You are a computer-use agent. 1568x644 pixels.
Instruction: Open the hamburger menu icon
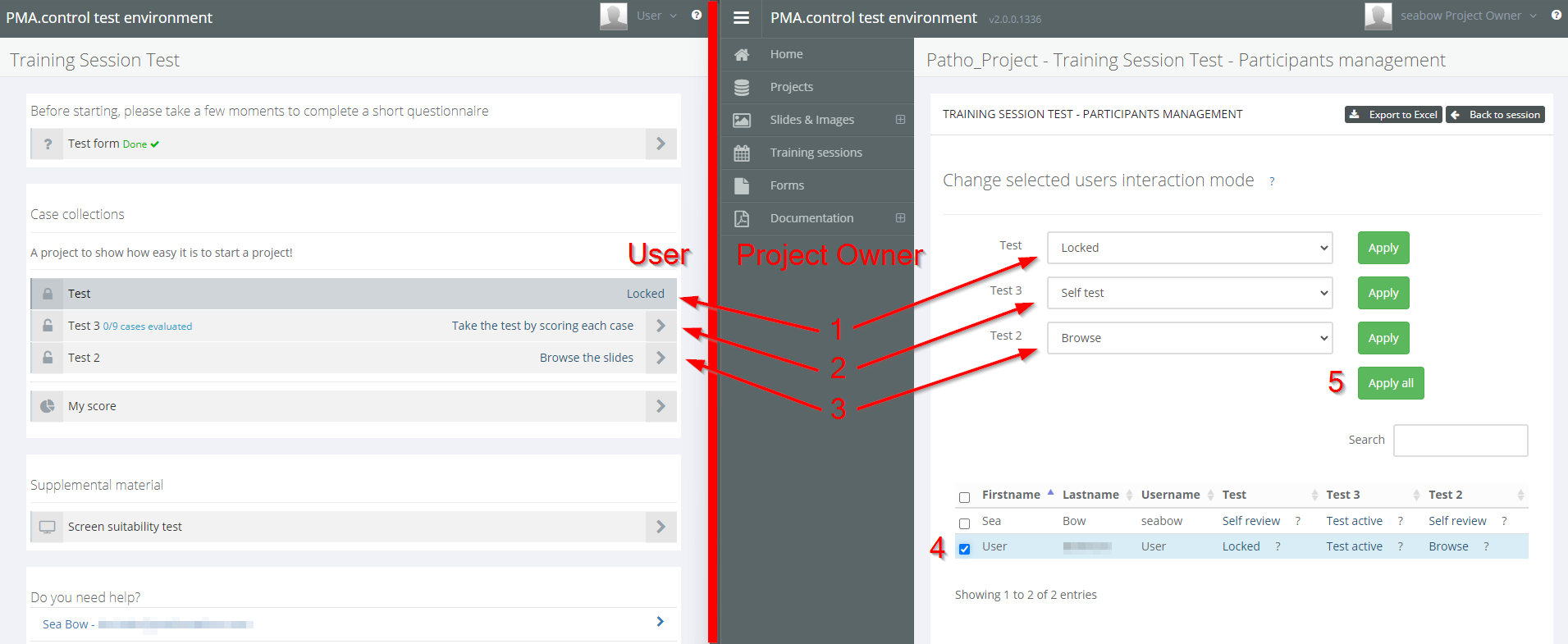741,18
